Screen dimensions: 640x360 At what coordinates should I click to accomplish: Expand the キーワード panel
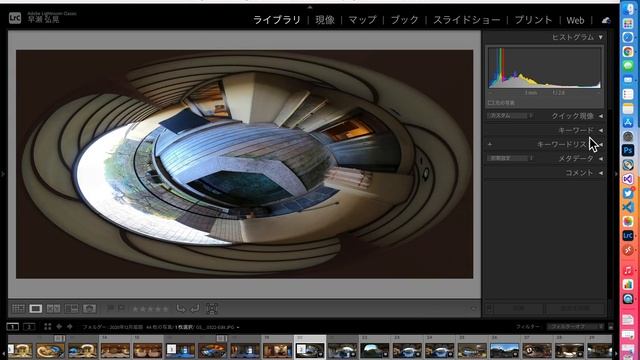coord(601,130)
